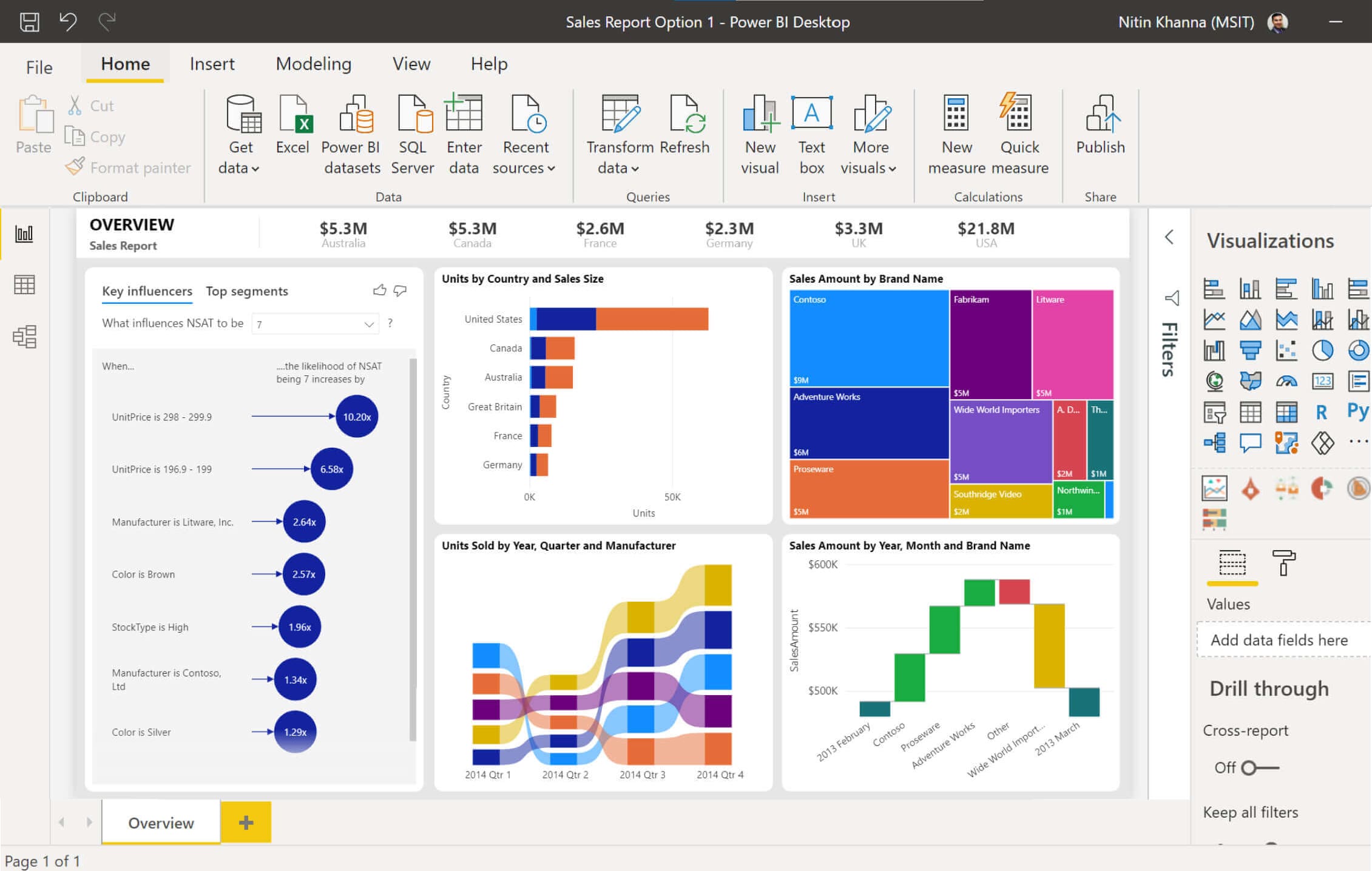
Task: Switch to the Top segments tab
Action: (246, 290)
